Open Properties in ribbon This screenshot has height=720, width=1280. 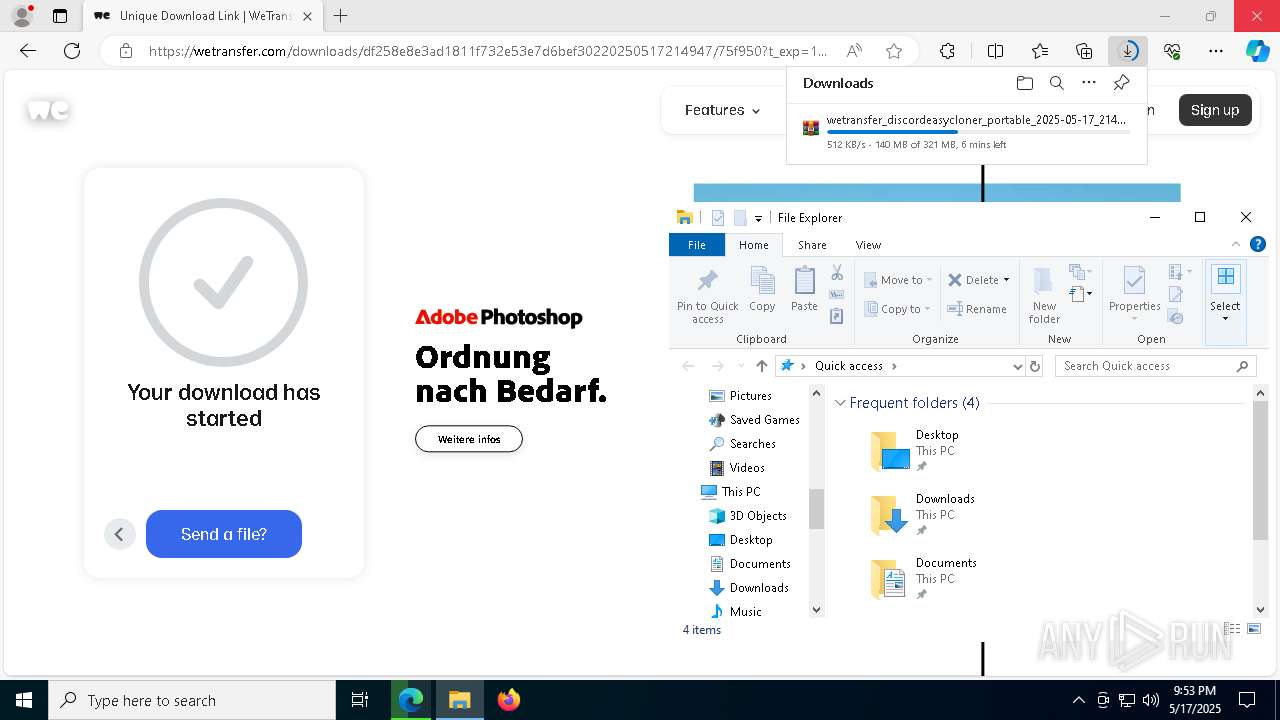click(x=1134, y=295)
